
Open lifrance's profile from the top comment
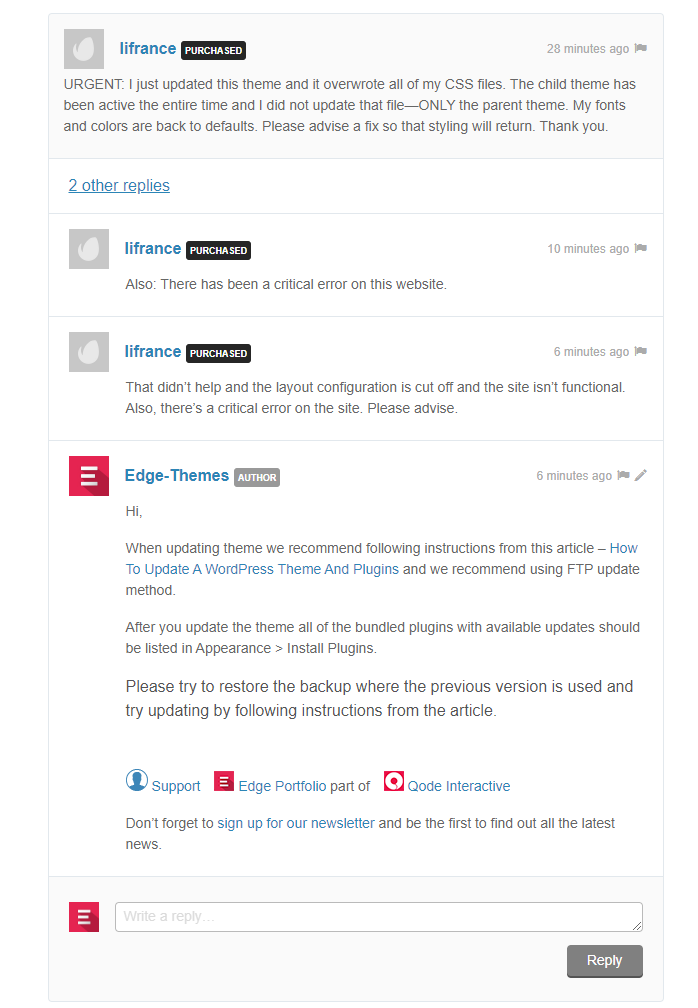tap(148, 48)
